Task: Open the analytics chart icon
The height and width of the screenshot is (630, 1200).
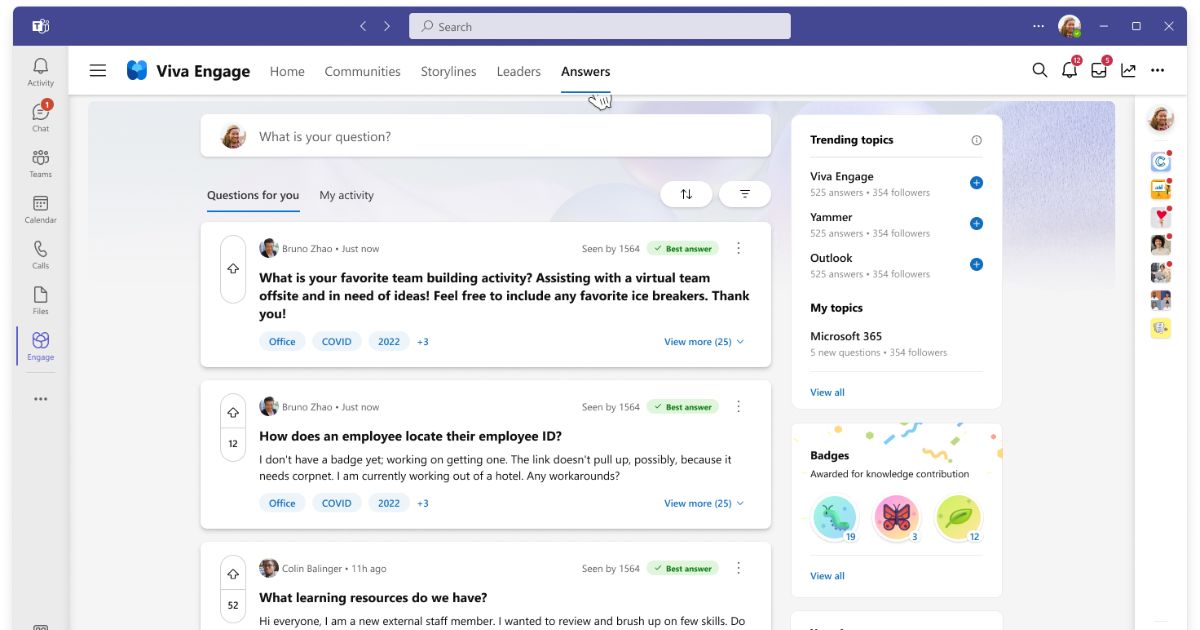Action: (1128, 70)
